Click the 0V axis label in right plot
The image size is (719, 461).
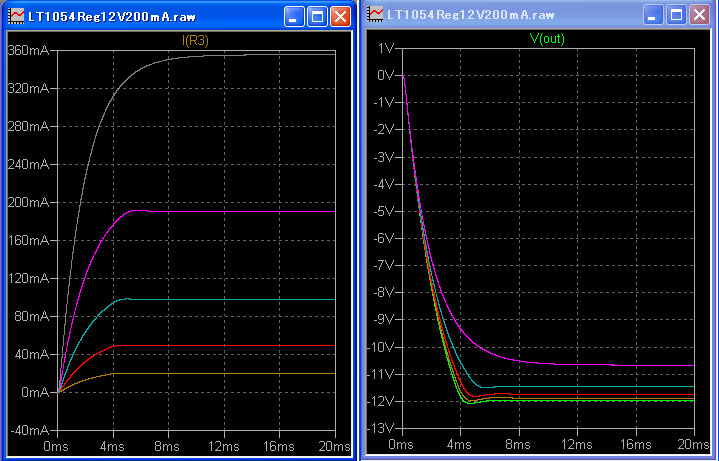386,75
